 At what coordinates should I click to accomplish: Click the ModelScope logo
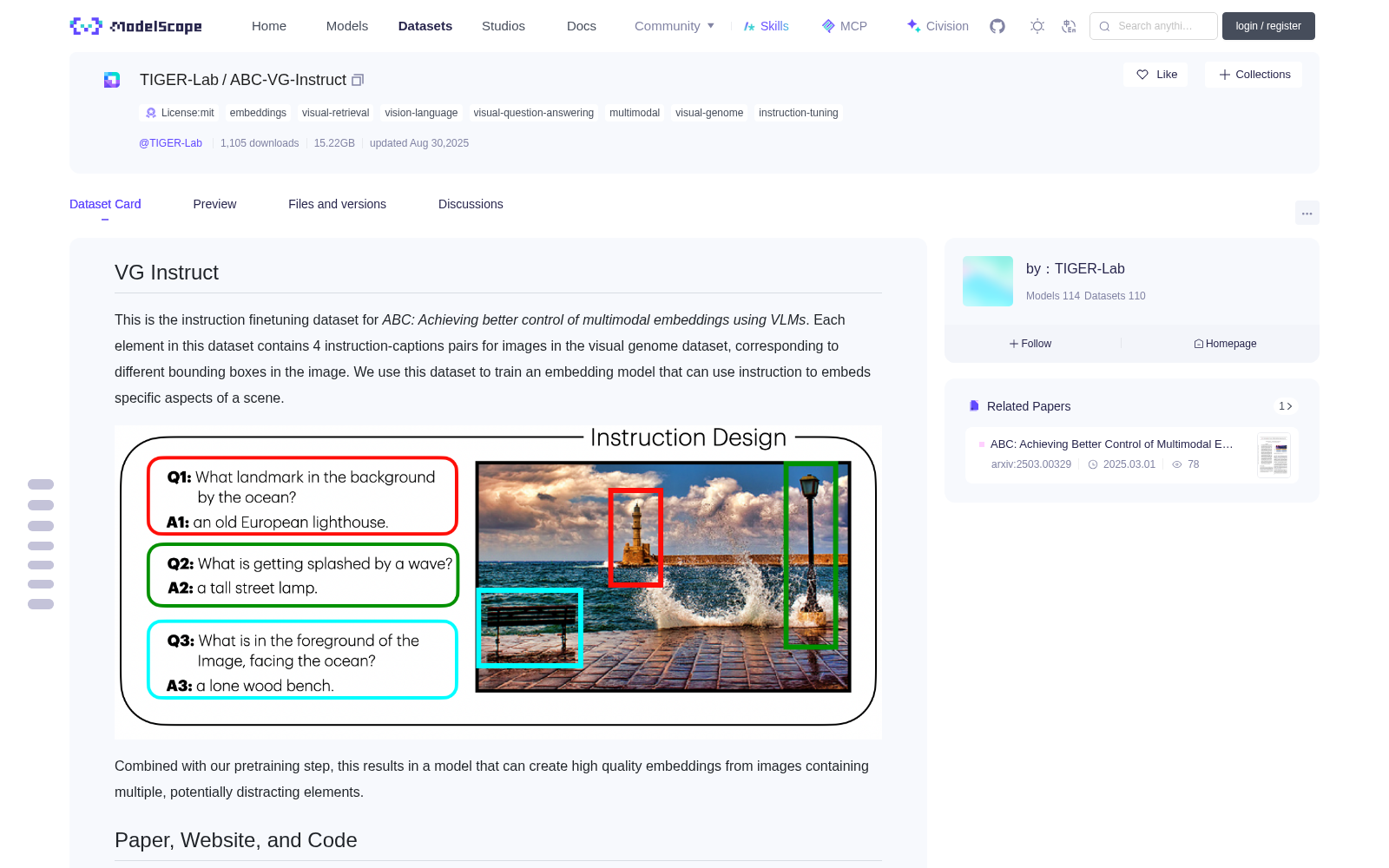coord(135,26)
